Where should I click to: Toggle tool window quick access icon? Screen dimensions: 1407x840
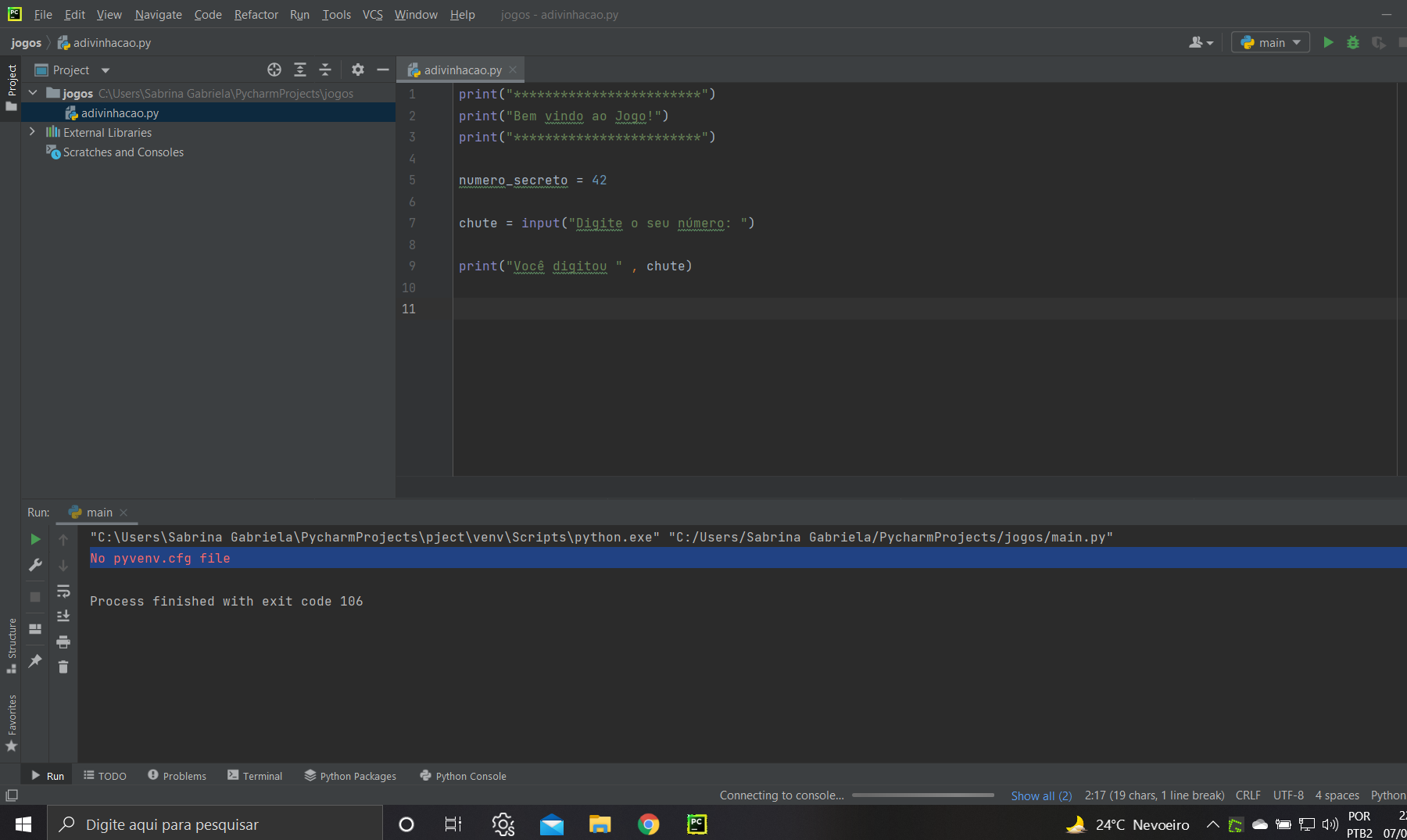point(12,795)
